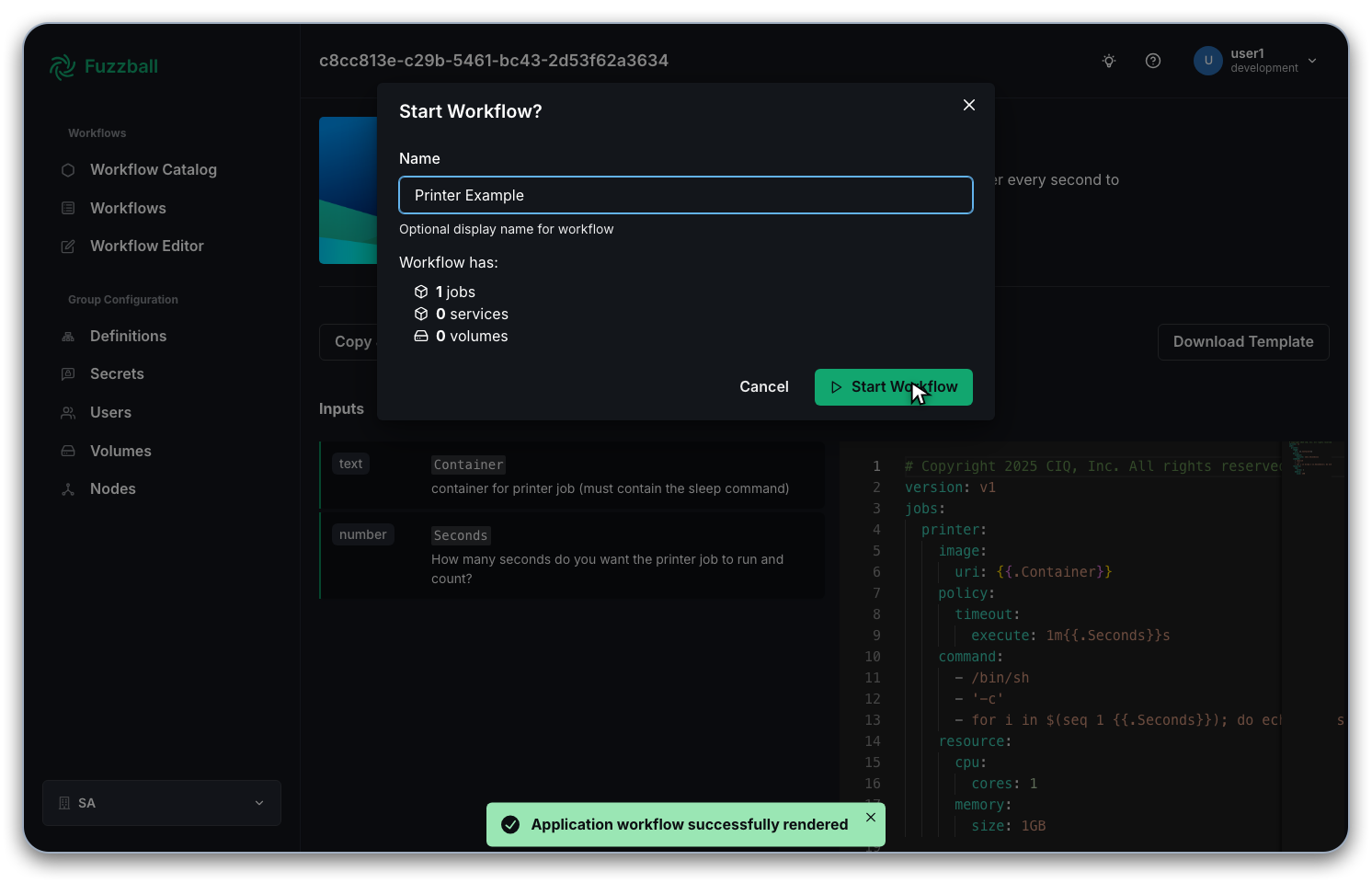Open Workflows from the sidebar icon
The height and width of the screenshot is (883, 1372).
click(68, 208)
